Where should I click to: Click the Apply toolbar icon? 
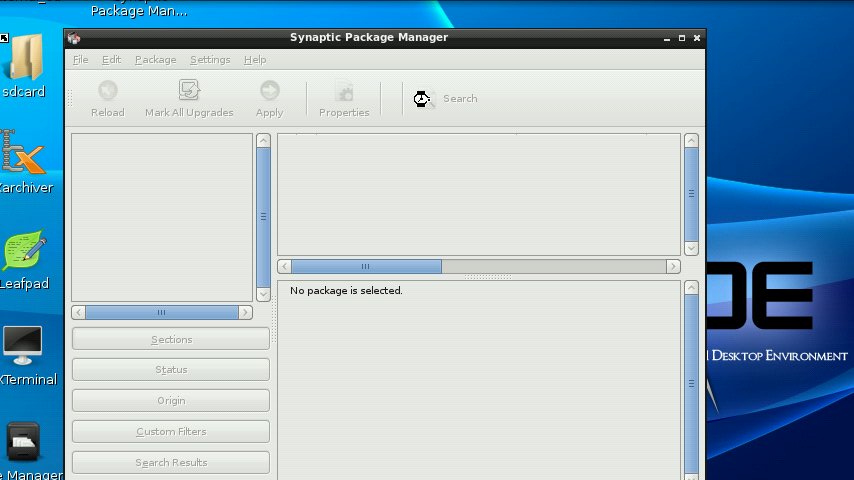pos(270,90)
